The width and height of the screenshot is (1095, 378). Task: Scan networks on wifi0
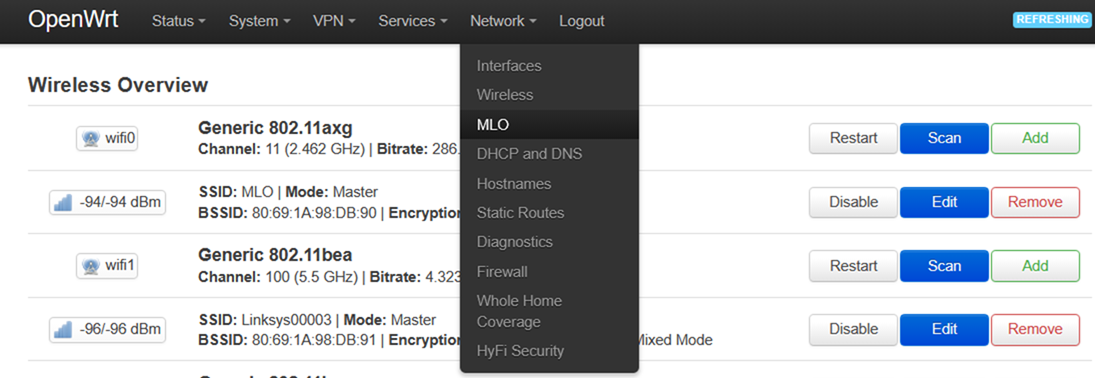944,138
